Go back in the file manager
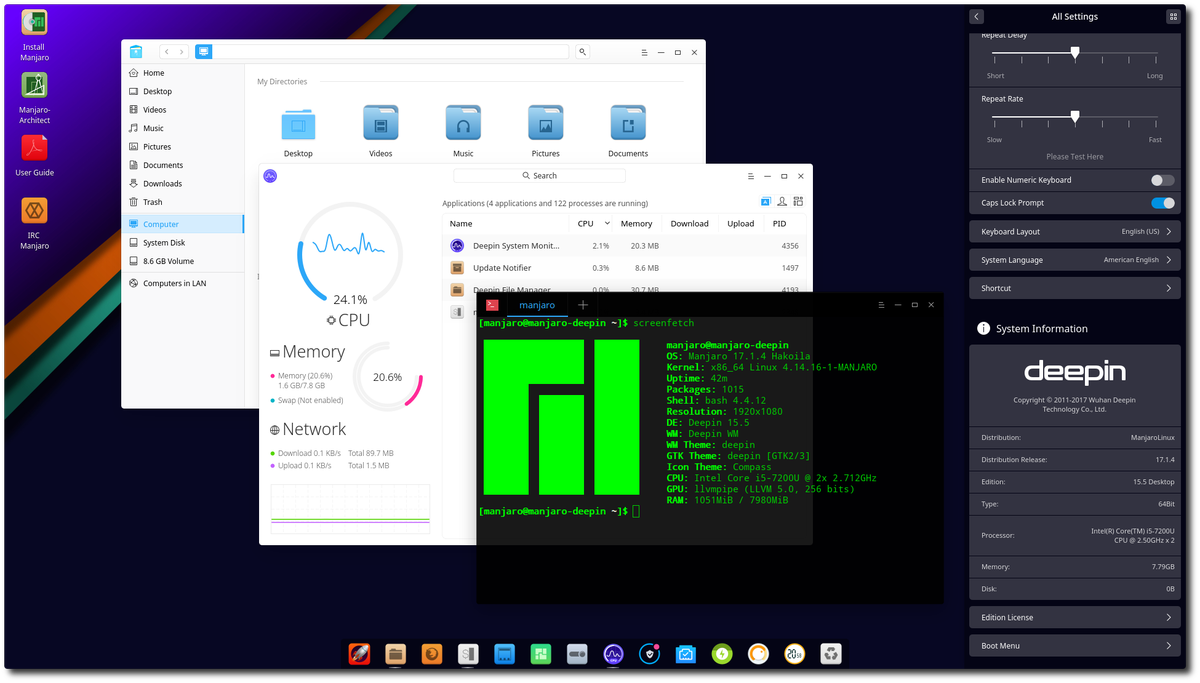The height and width of the screenshot is (683, 1200). [x=166, y=51]
